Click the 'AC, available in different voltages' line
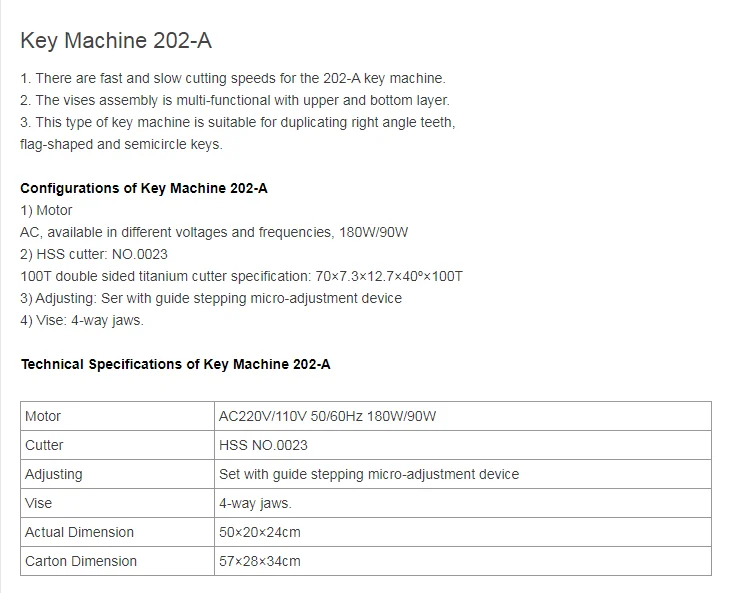The width and height of the screenshot is (737, 593). pyautogui.click(x=214, y=232)
